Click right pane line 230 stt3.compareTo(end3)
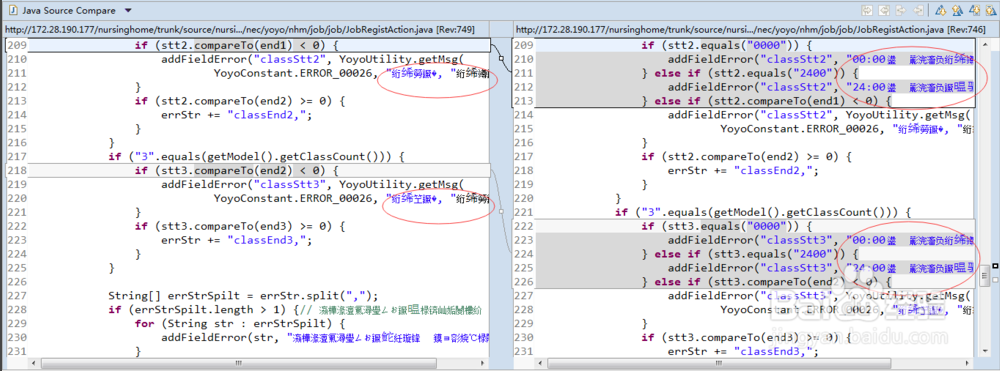The height and width of the screenshot is (371, 1000). click(x=747, y=337)
